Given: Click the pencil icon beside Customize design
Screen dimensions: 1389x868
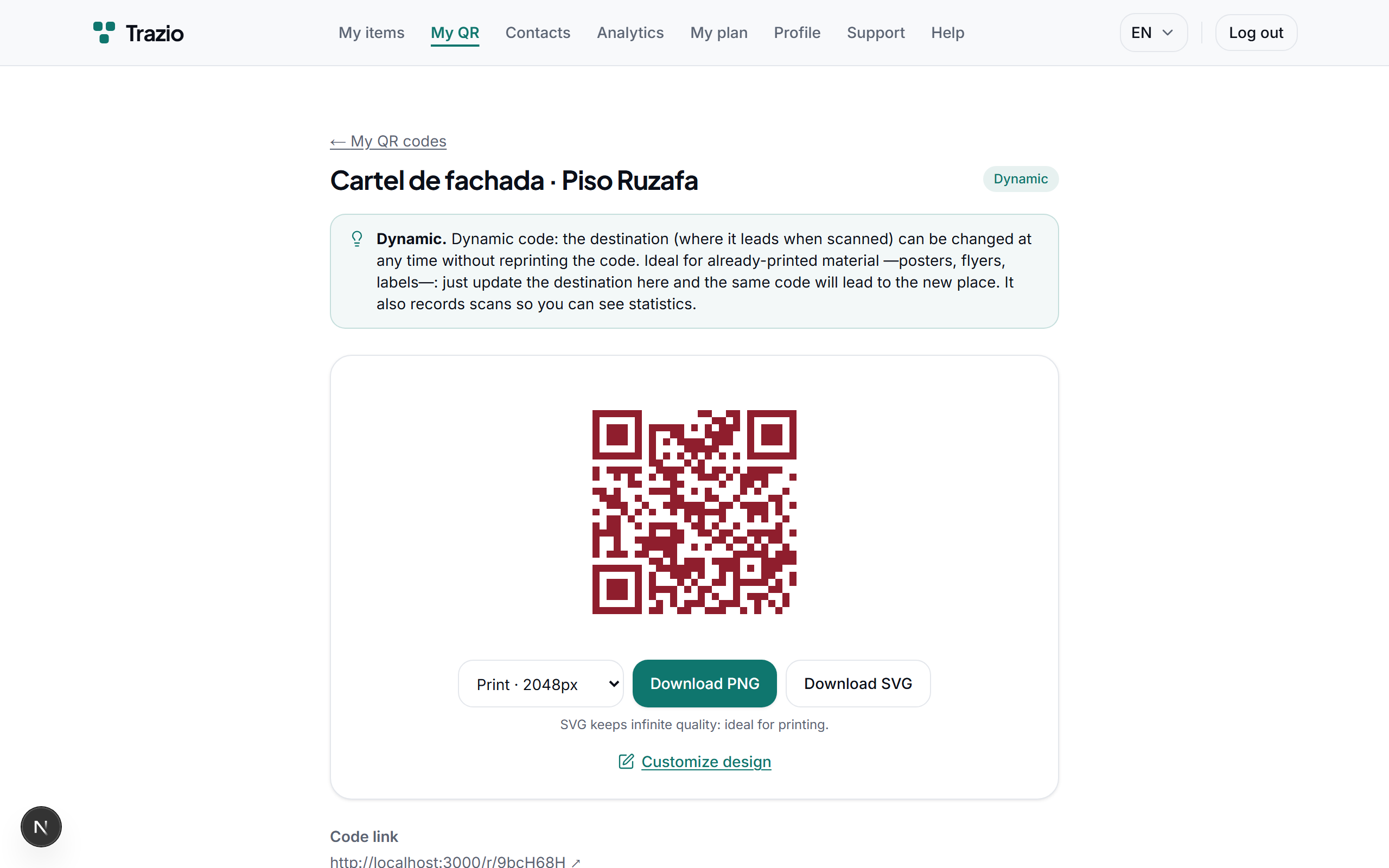Looking at the screenshot, I should (x=626, y=761).
